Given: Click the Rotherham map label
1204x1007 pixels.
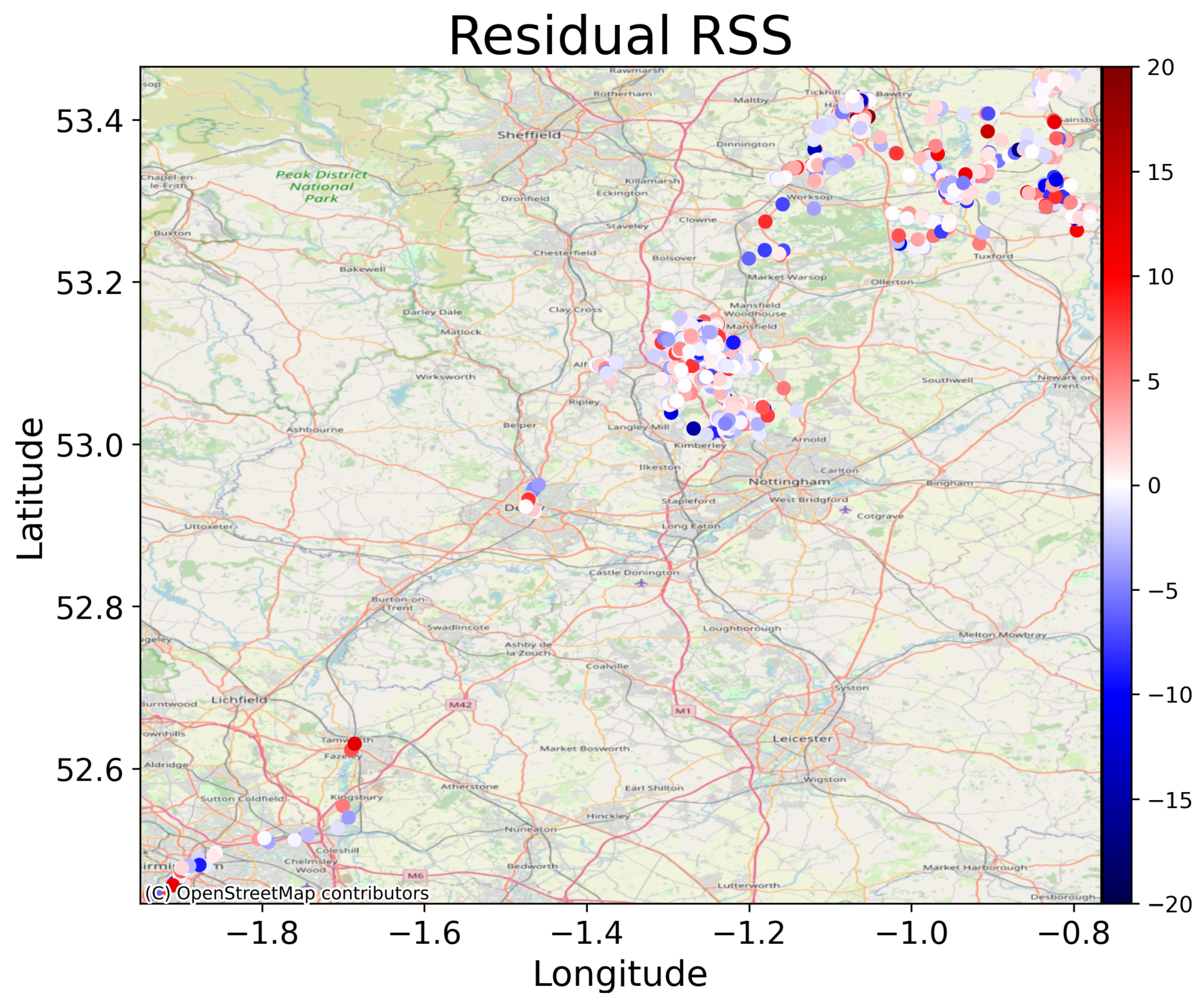Looking at the screenshot, I should click(x=622, y=93).
